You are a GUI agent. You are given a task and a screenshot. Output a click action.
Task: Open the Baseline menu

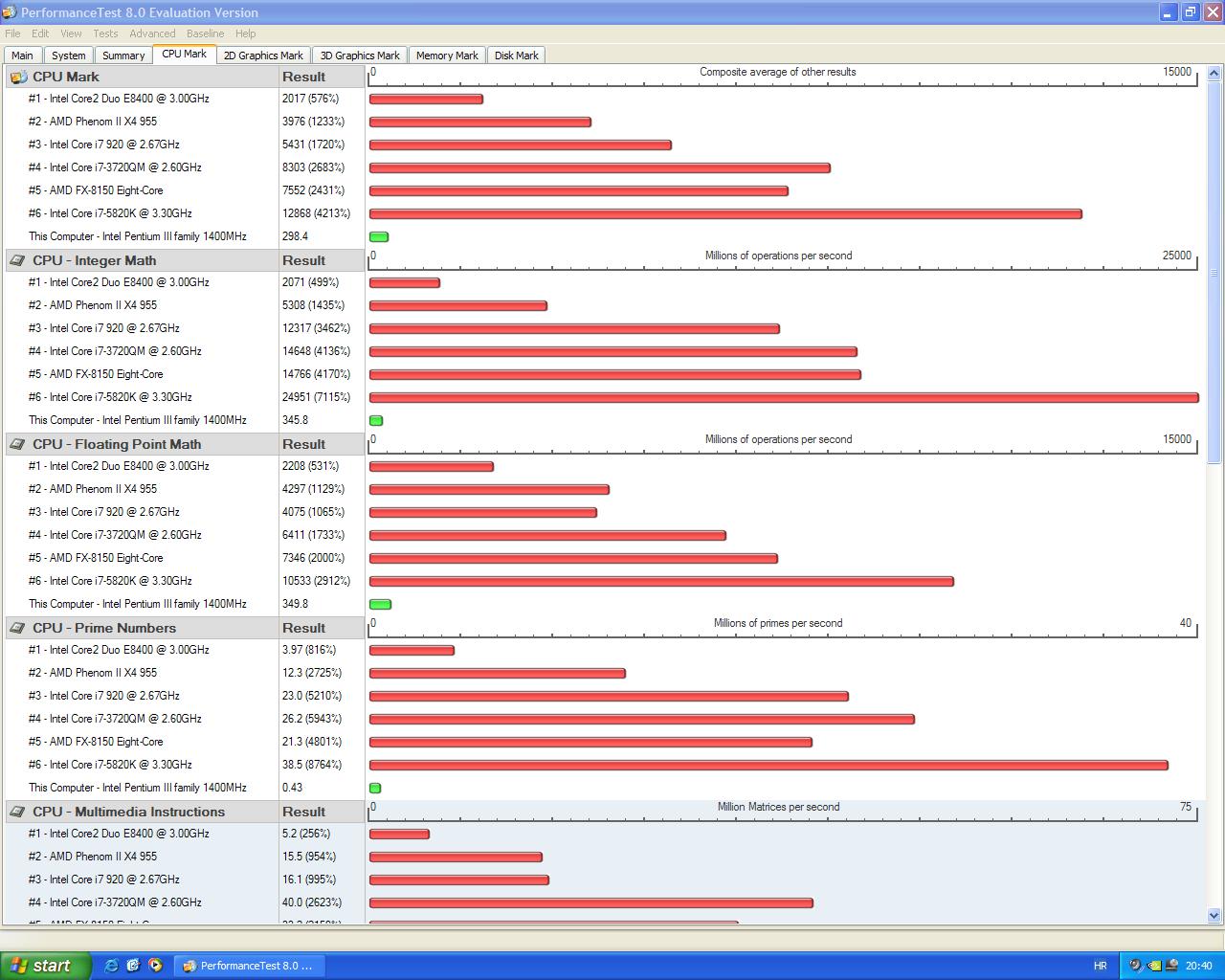tap(205, 33)
